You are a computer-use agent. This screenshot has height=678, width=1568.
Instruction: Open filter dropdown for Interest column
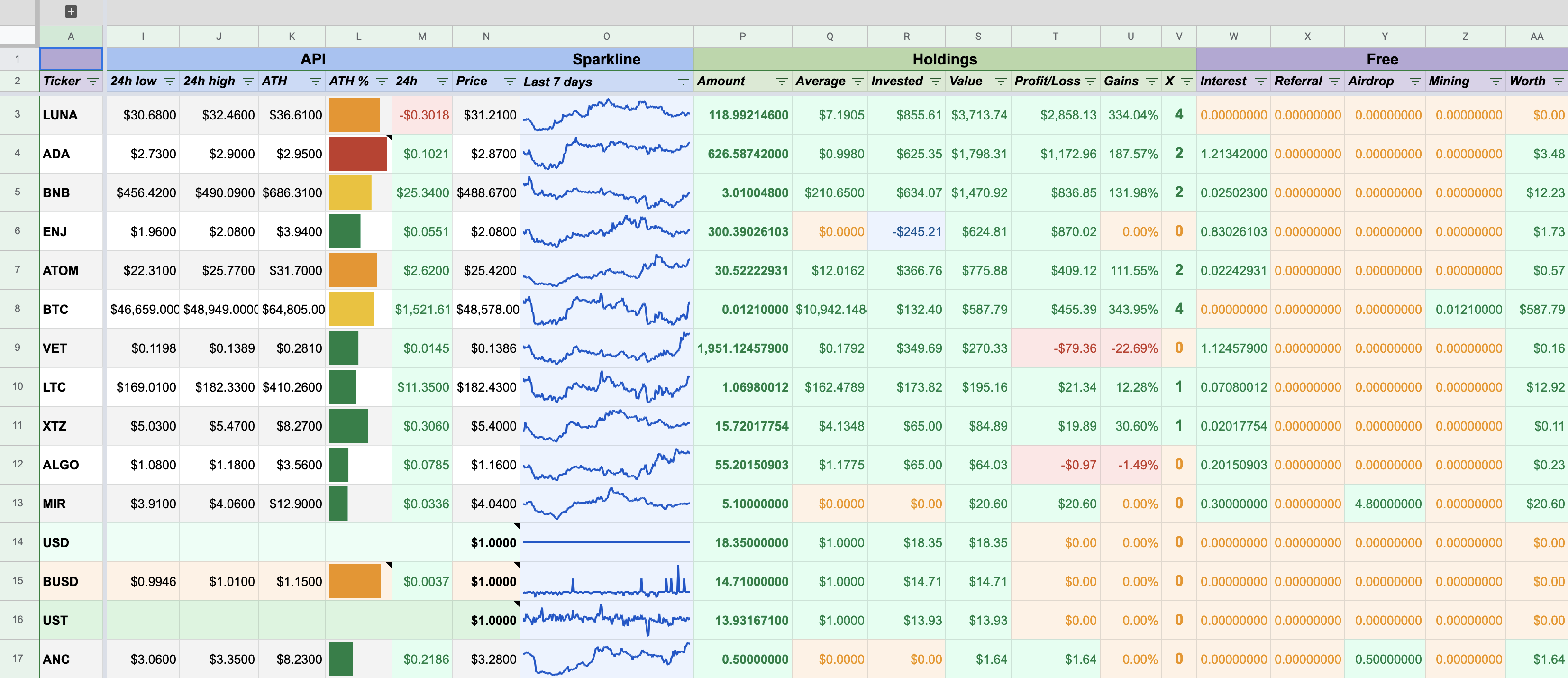coord(1260,82)
